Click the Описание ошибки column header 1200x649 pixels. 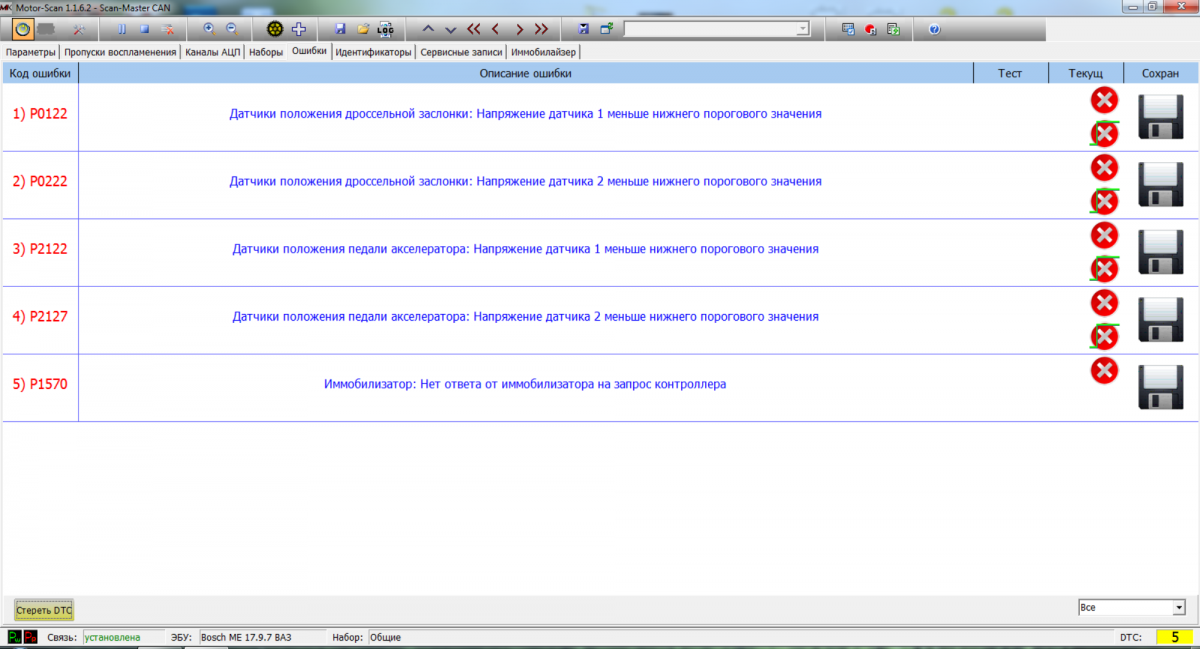tap(526, 73)
